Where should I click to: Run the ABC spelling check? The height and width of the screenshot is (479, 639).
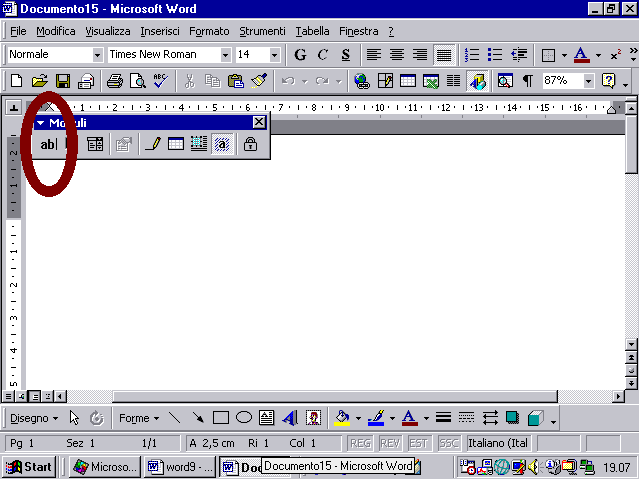pyautogui.click(x=161, y=81)
